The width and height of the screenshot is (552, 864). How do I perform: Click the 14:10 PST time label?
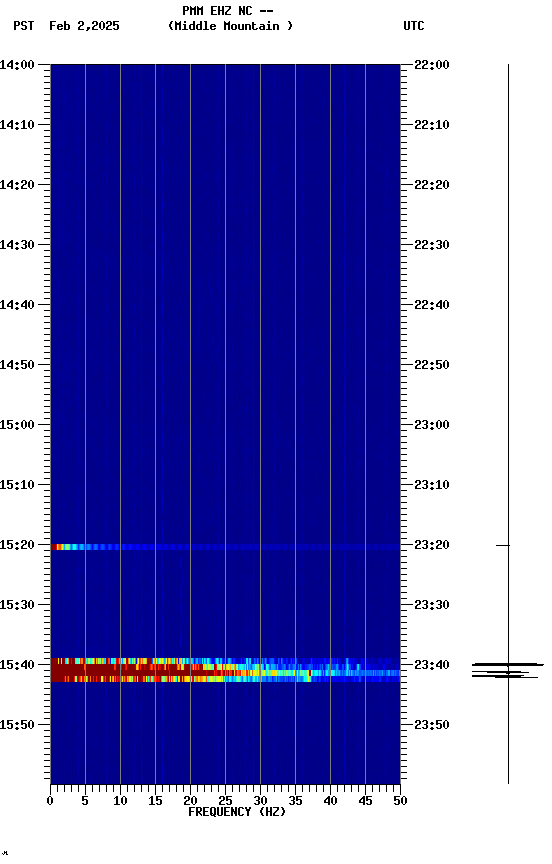click(17, 125)
